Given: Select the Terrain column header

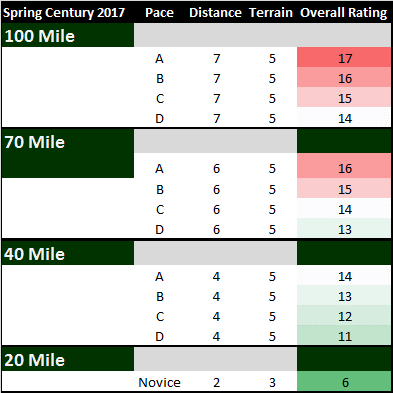Looking at the screenshot, I should tap(271, 13).
